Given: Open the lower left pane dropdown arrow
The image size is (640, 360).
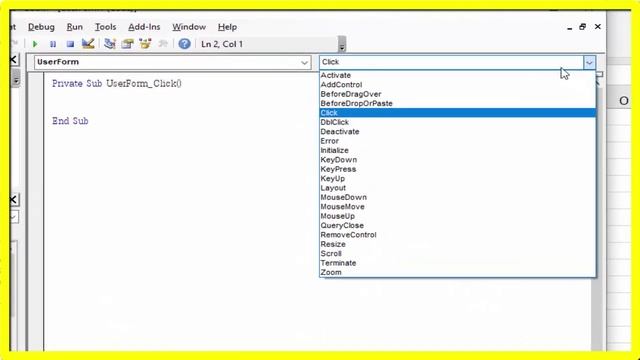Looking at the screenshot, I should (x=14, y=217).
